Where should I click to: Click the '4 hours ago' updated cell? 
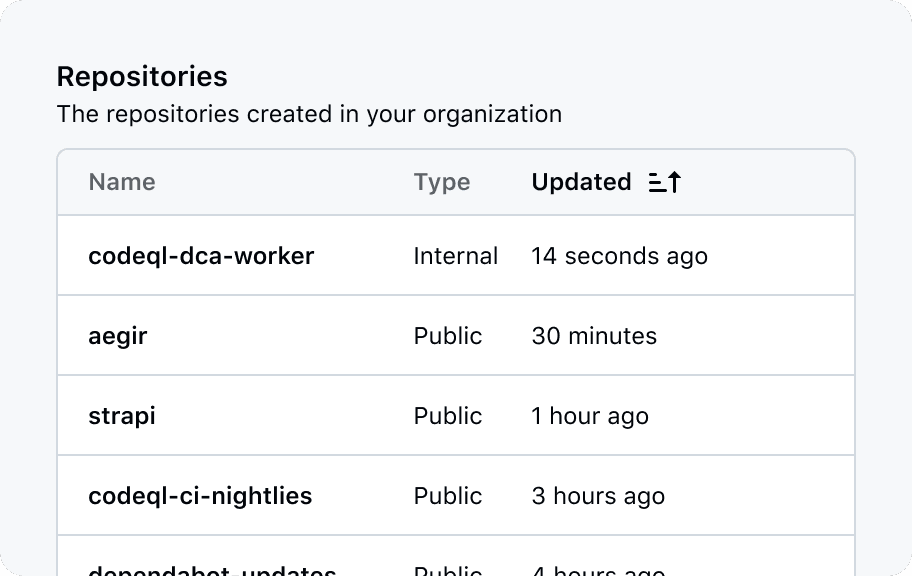598,571
